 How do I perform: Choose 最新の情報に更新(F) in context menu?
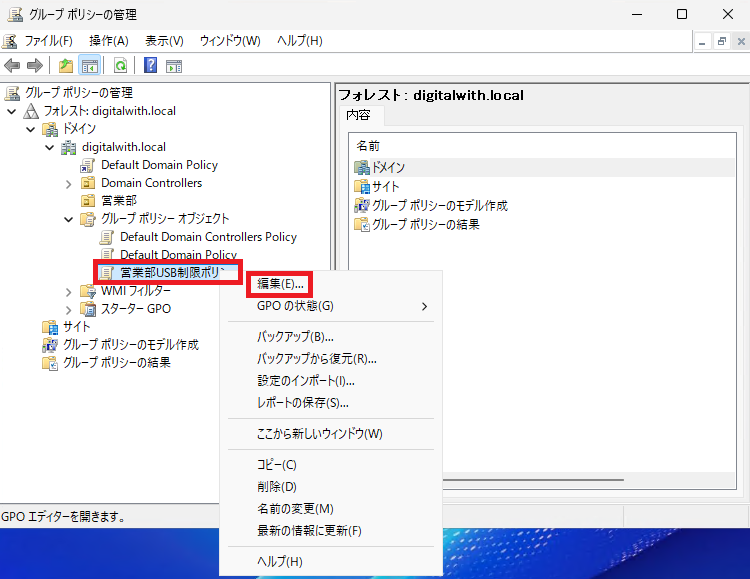click(309, 531)
